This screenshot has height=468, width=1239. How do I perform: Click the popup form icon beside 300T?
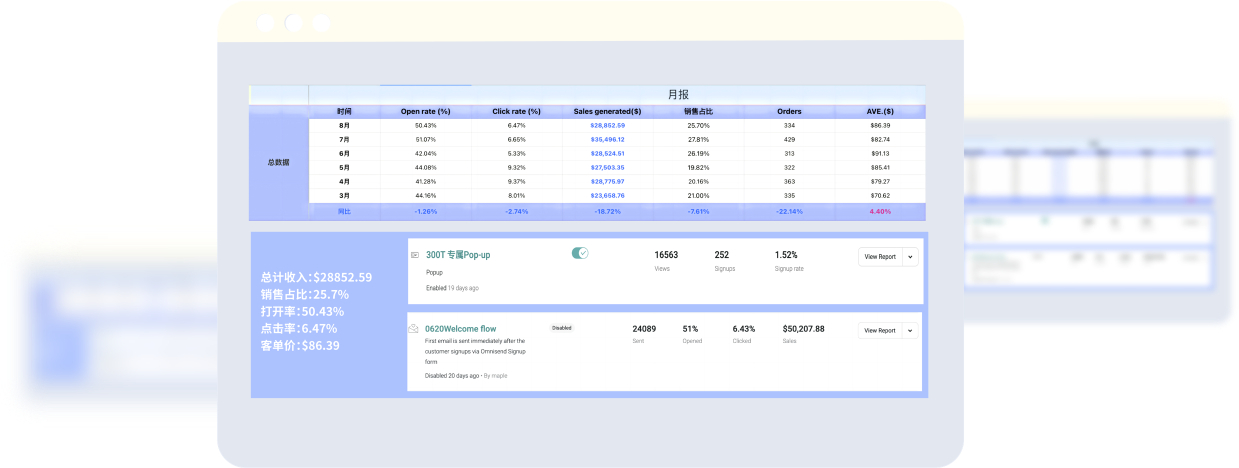point(415,255)
